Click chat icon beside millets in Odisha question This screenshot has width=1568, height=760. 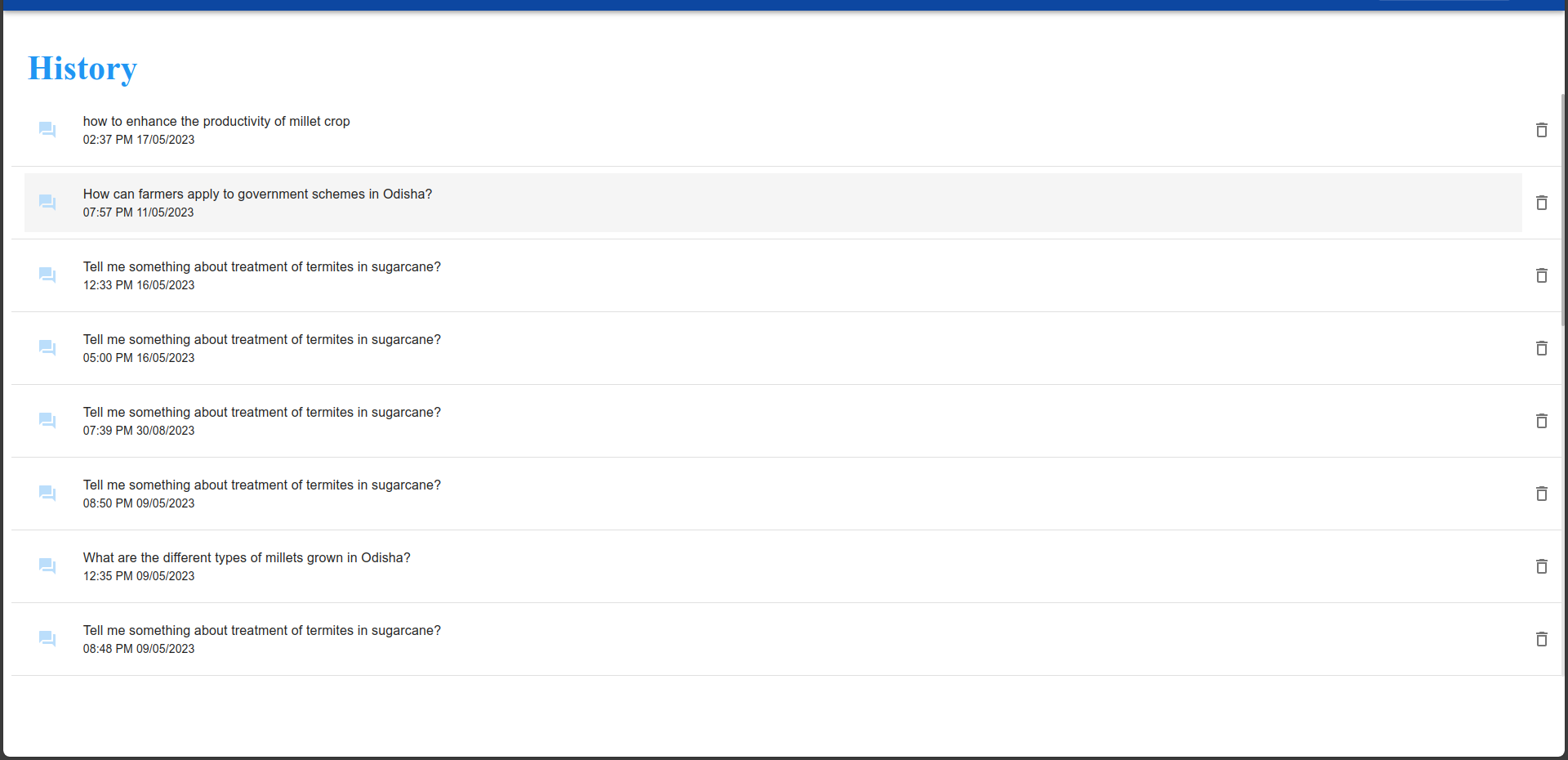[47, 566]
